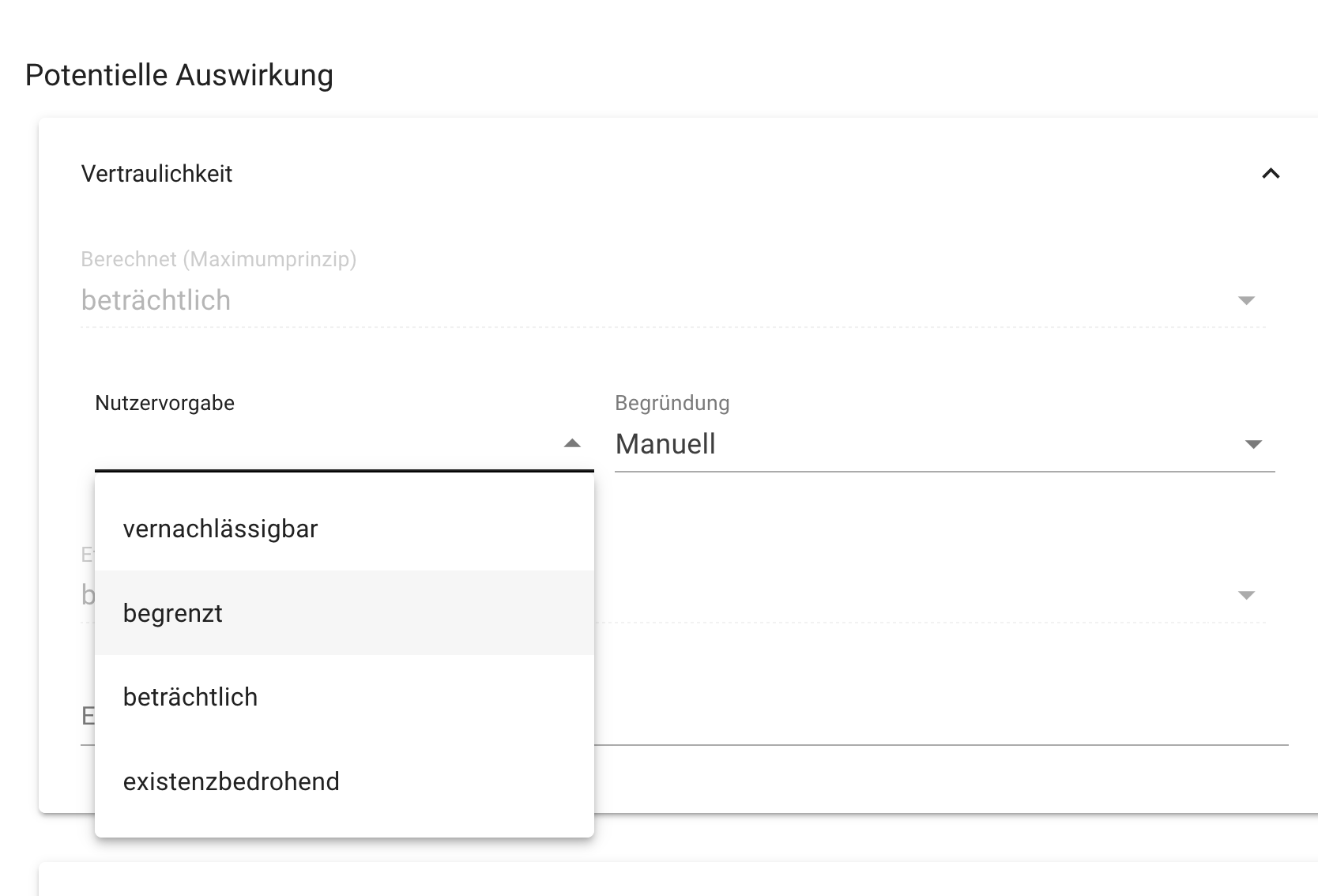Open the Berechnet (Maximumprinzip) dropdown arrow
Image resolution: width=1318 pixels, height=896 pixels.
(x=1246, y=300)
